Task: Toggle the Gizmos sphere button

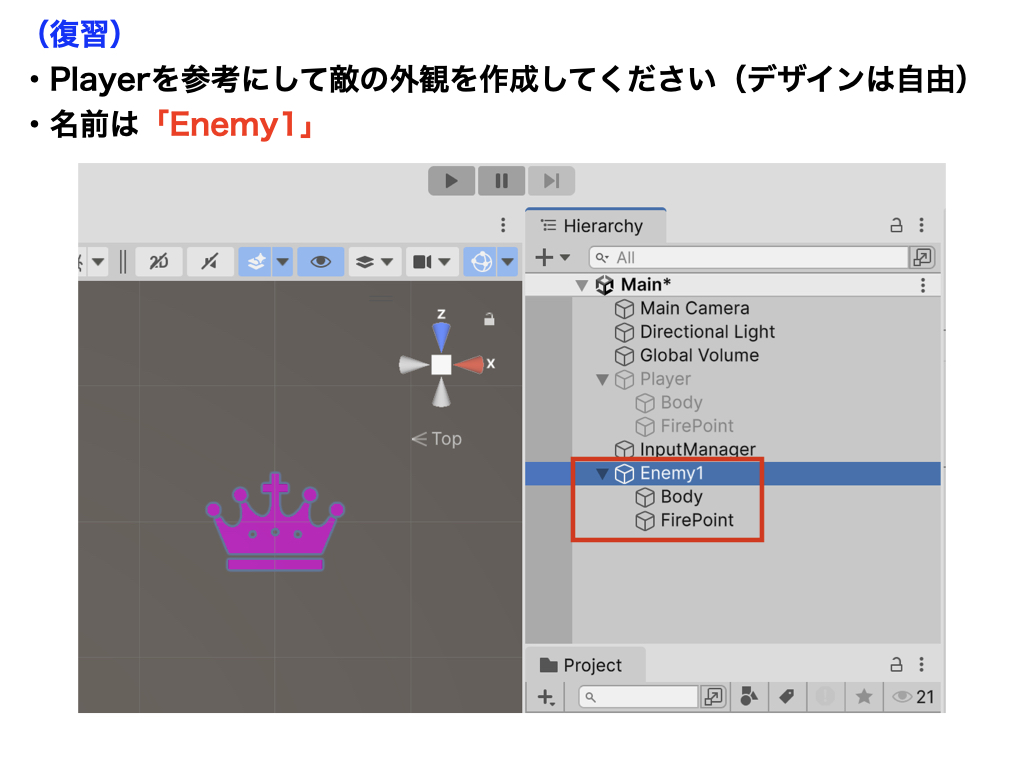Action: point(481,262)
